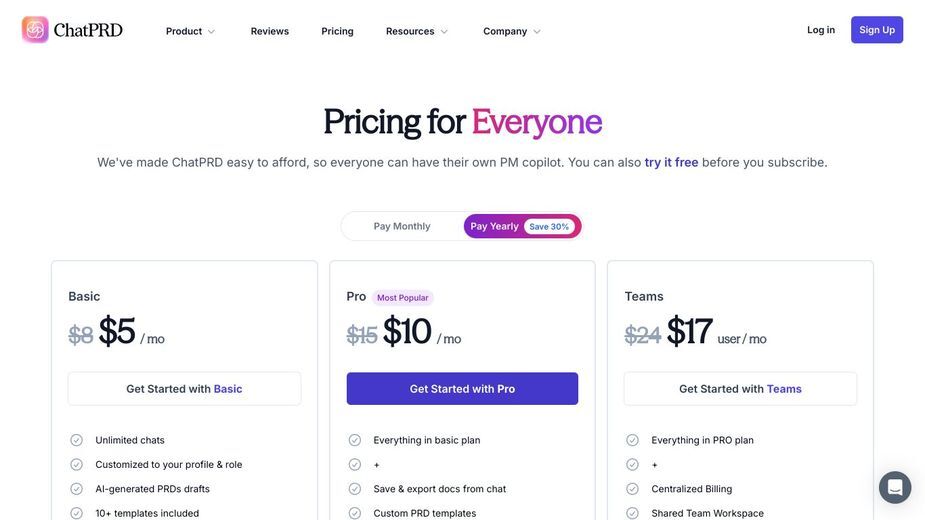Image resolution: width=925 pixels, height=520 pixels.
Task: Click the Most Popular badge
Action: click(403, 297)
